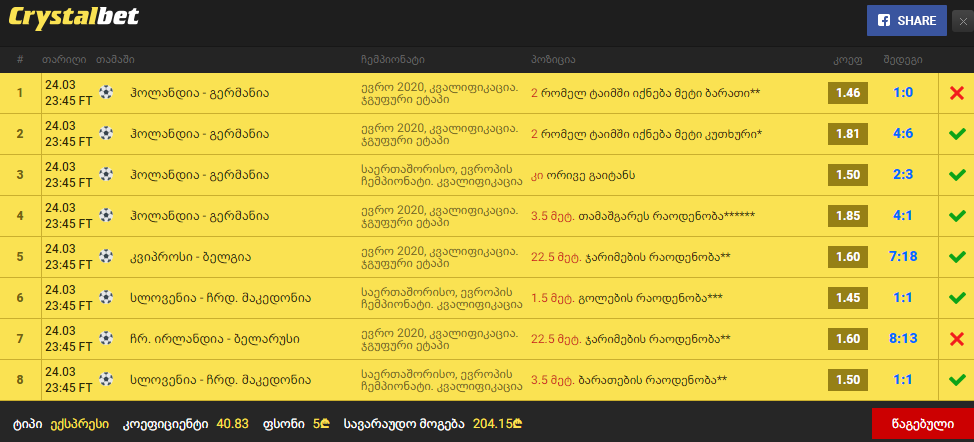Click score 7:18 in row 5

click(903, 257)
